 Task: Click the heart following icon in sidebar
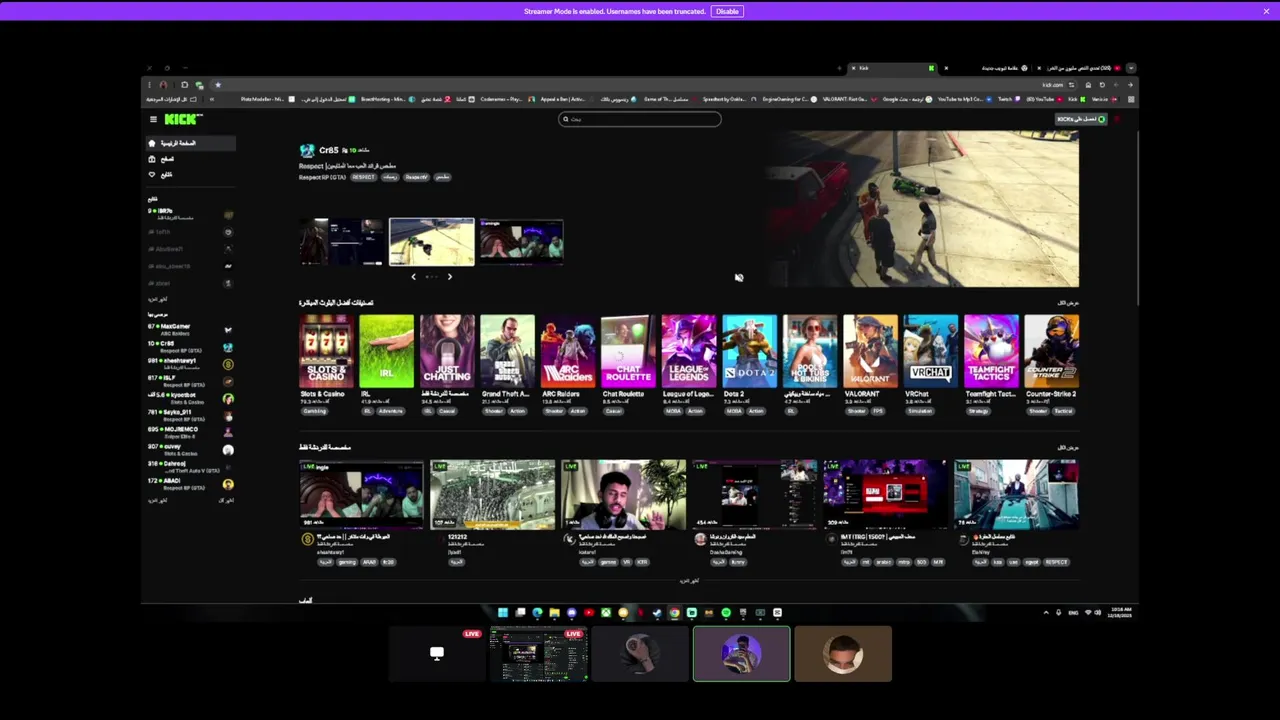[x=152, y=175]
